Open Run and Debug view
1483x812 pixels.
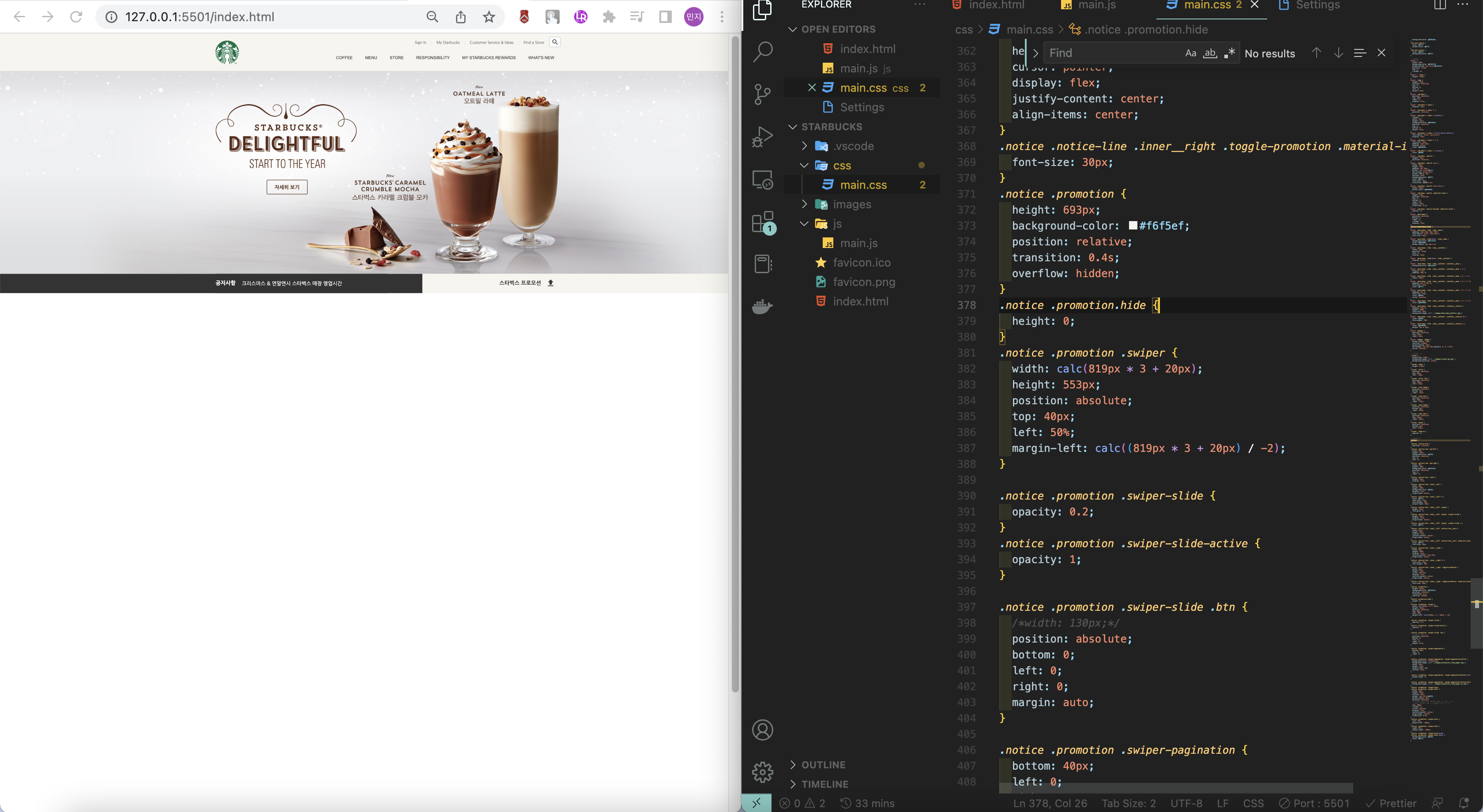[762, 137]
